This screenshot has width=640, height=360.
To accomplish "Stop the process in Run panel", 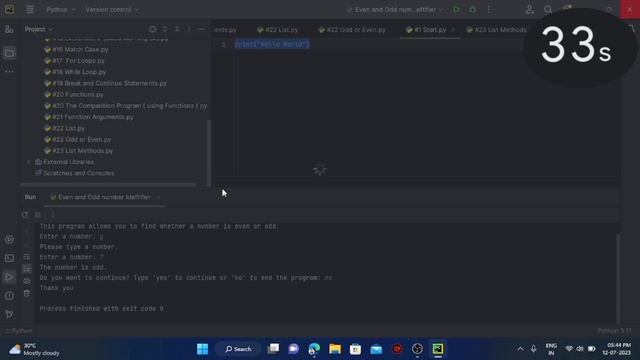I will [38, 215].
